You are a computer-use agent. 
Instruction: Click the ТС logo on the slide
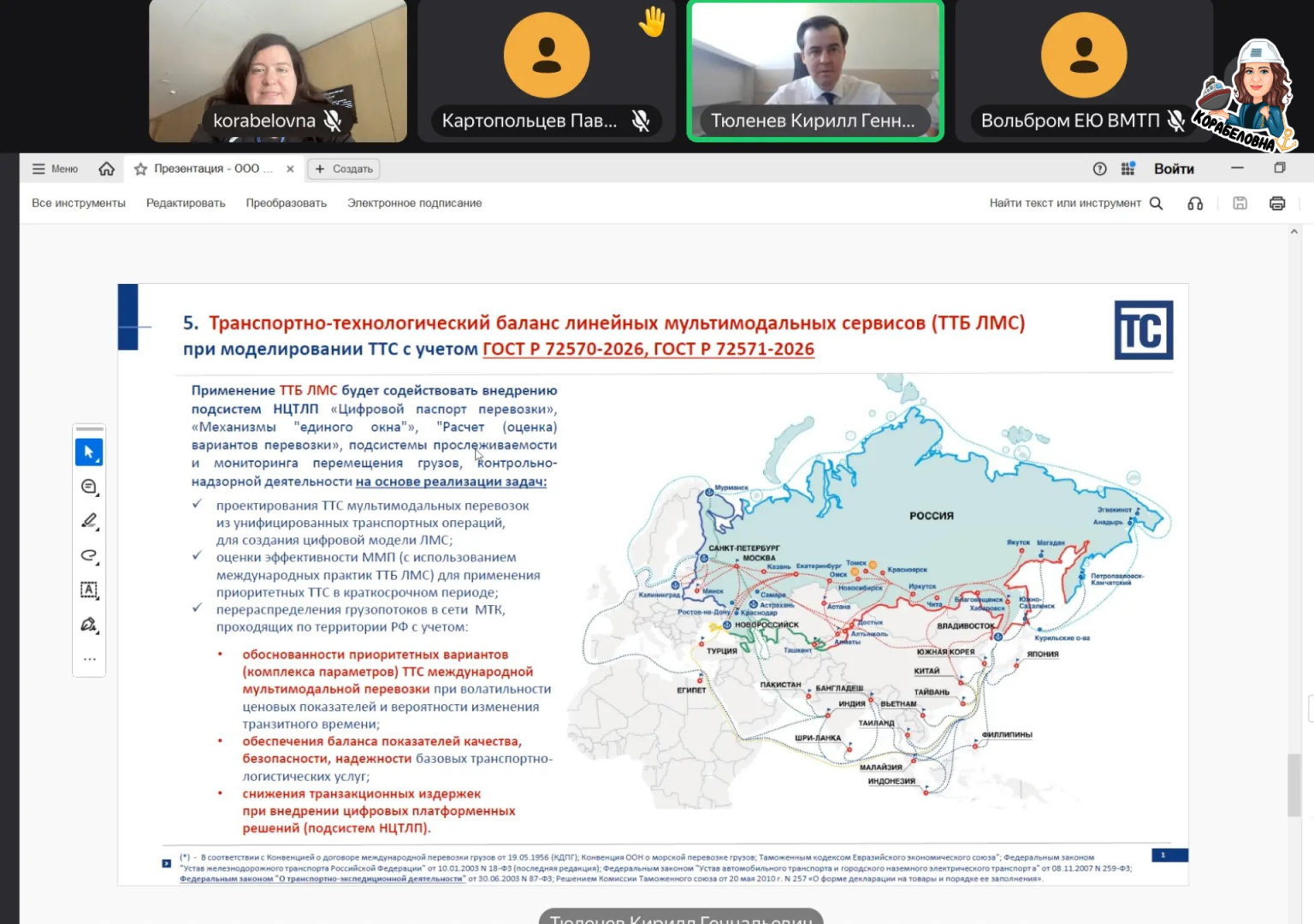pyautogui.click(x=1144, y=330)
